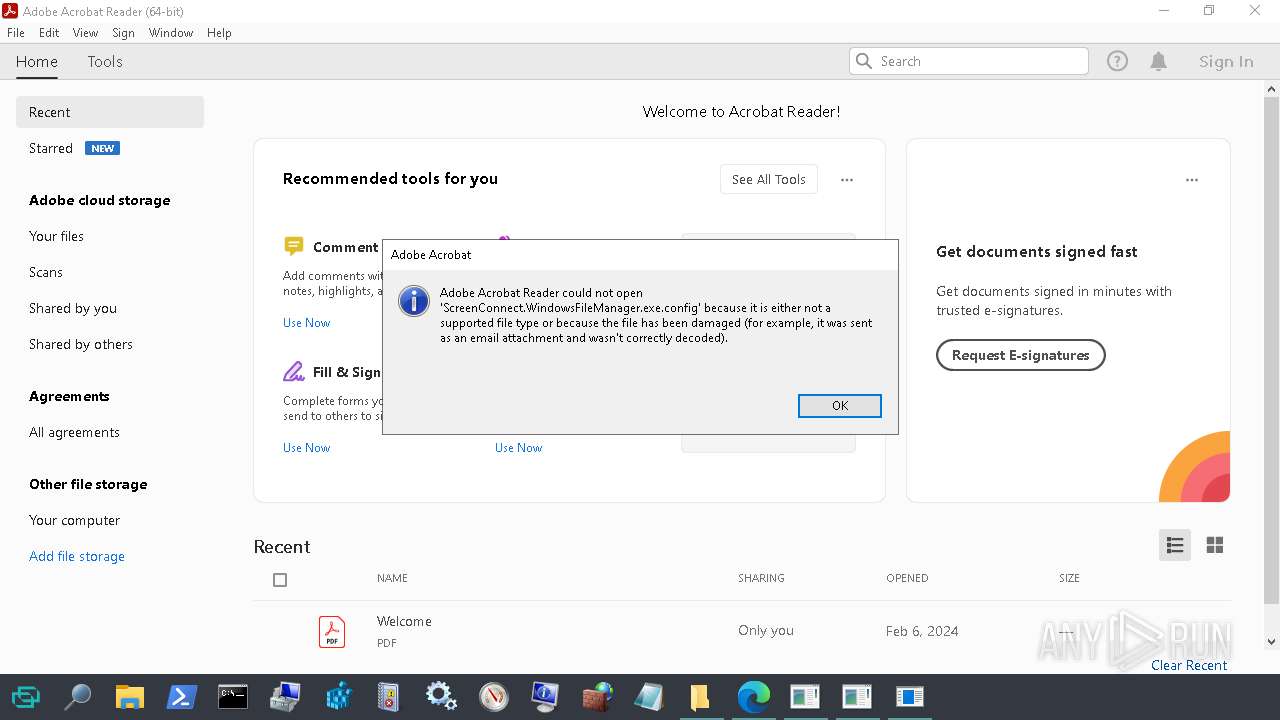This screenshot has width=1280, height=720.
Task: Click Sign In link
Action: (1226, 61)
